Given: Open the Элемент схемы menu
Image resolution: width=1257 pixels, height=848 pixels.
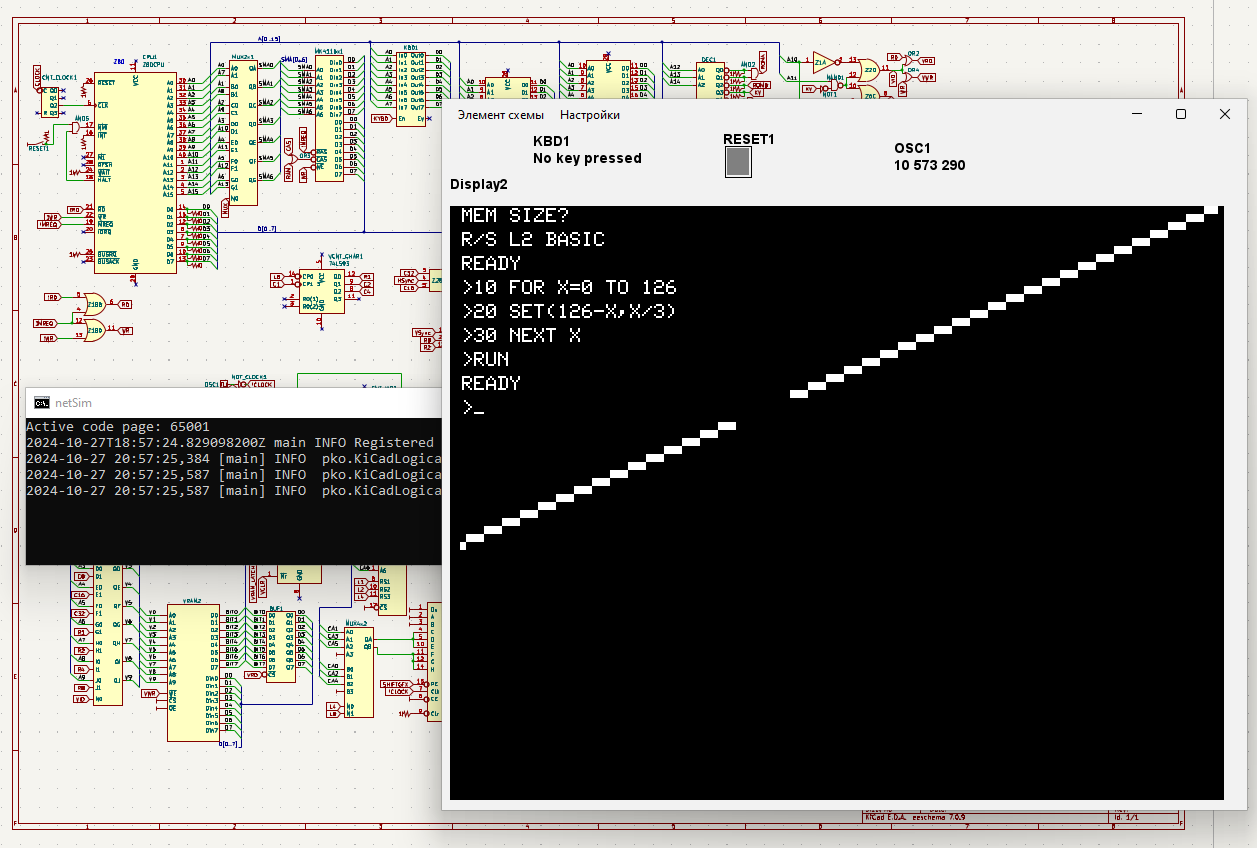Looking at the screenshot, I should [x=501, y=115].
